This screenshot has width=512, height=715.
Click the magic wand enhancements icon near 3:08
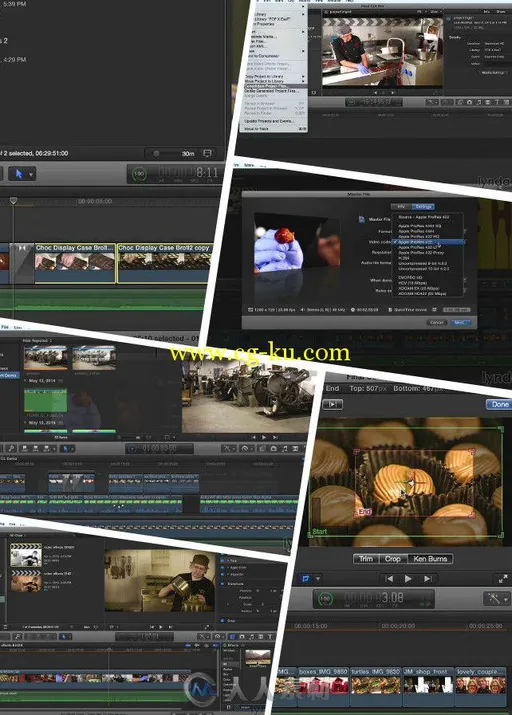pyautogui.click(x=494, y=598)
